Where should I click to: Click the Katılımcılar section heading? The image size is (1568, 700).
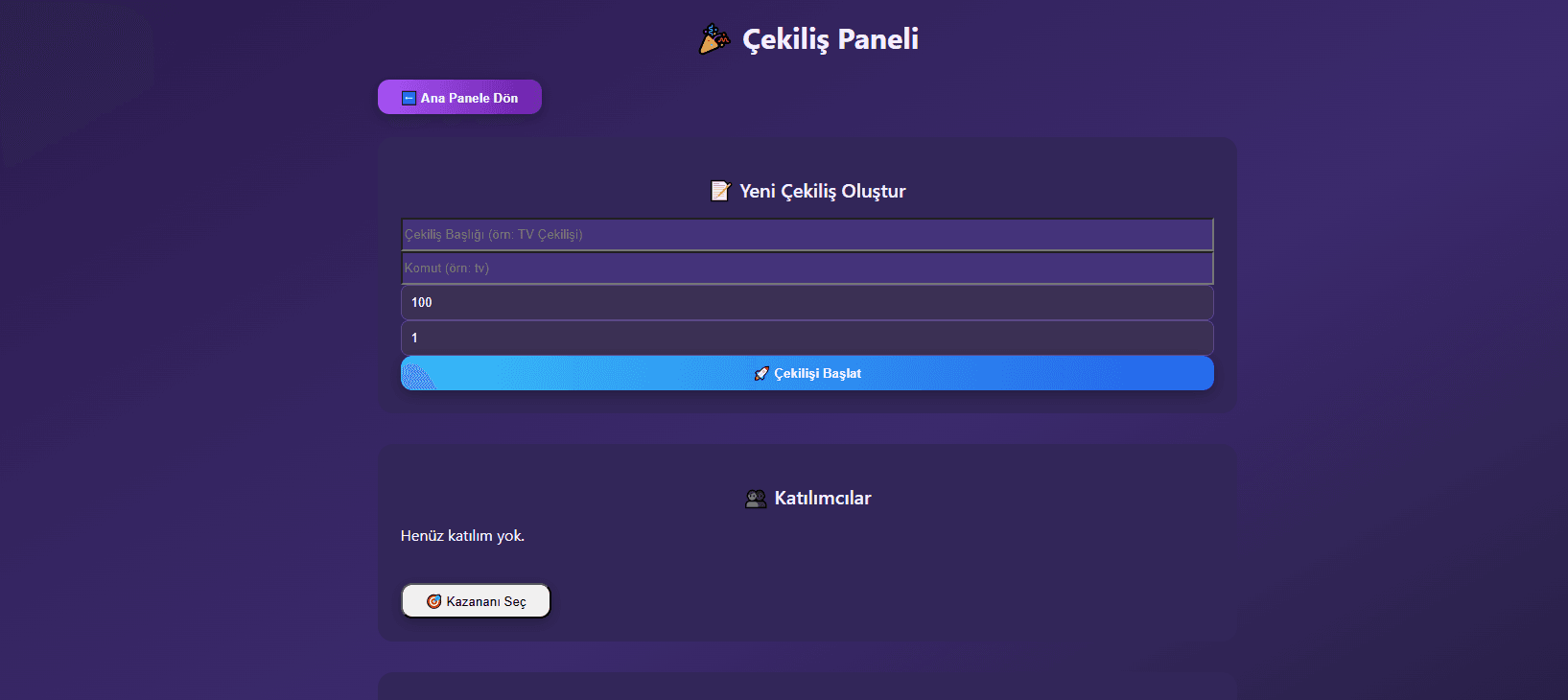[x=823, y=499]
